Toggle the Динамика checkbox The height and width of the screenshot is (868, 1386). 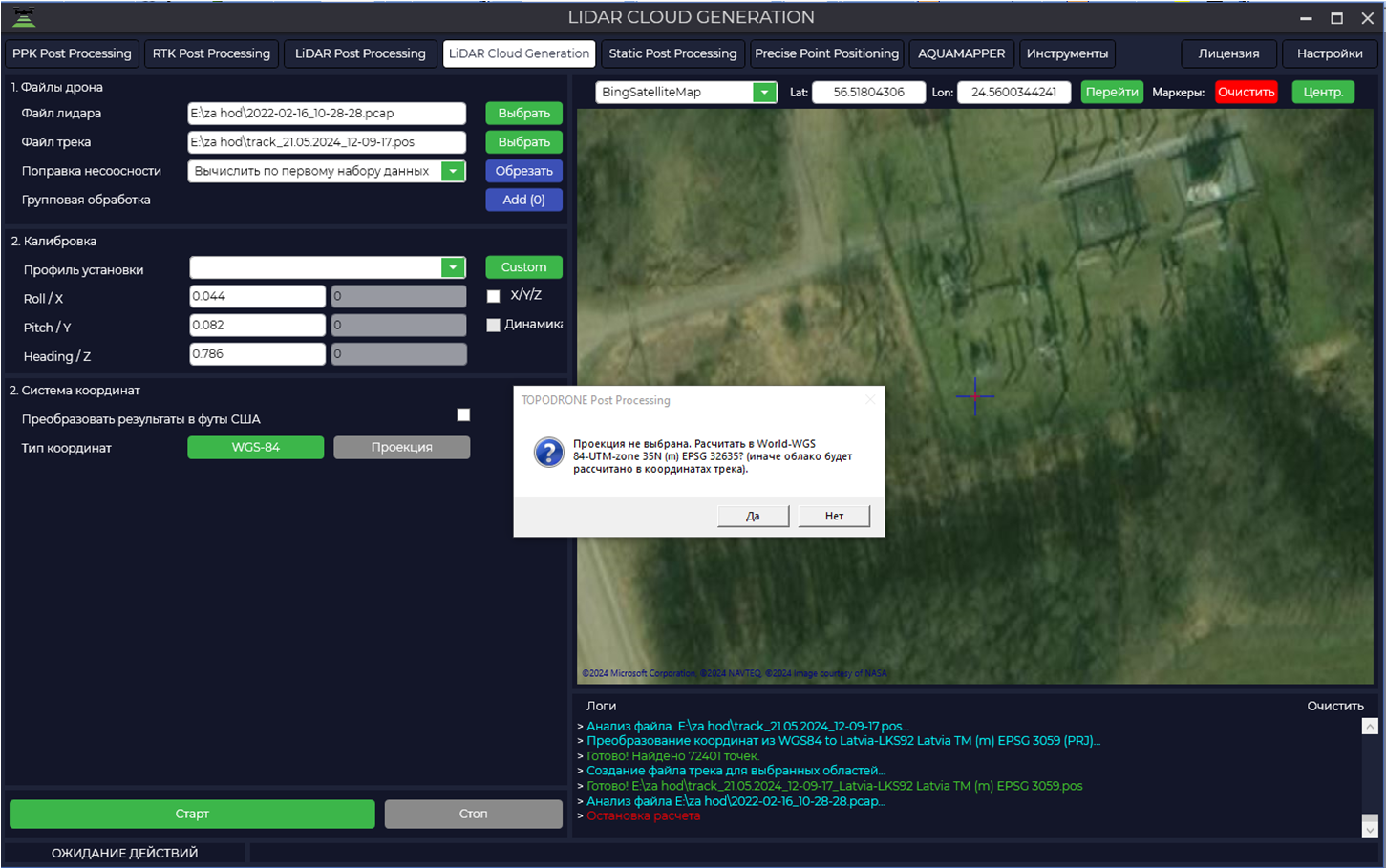[x=494, y=325]
